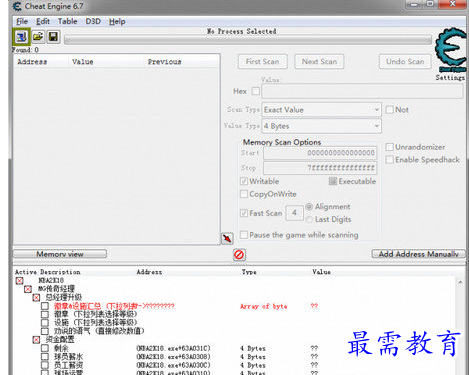
Task: Click Add Address Manually button
Action: (418, 254)
